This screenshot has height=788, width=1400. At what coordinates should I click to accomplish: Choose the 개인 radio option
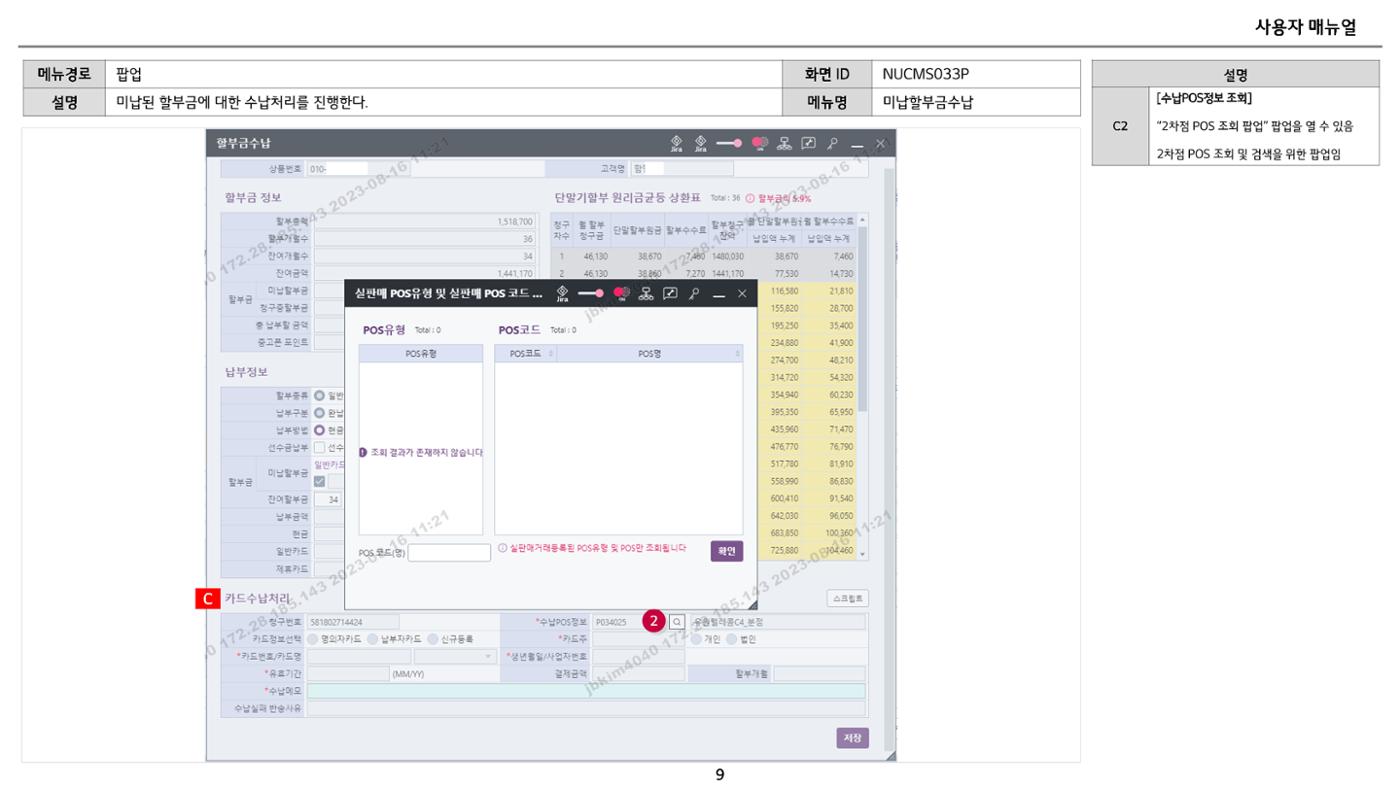[697, 639]
